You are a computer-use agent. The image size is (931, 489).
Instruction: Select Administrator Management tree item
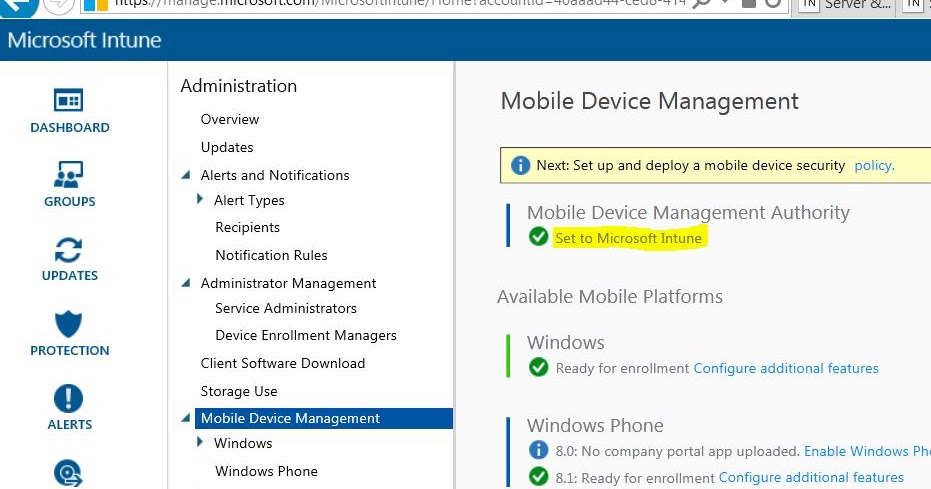click(289, 284)
